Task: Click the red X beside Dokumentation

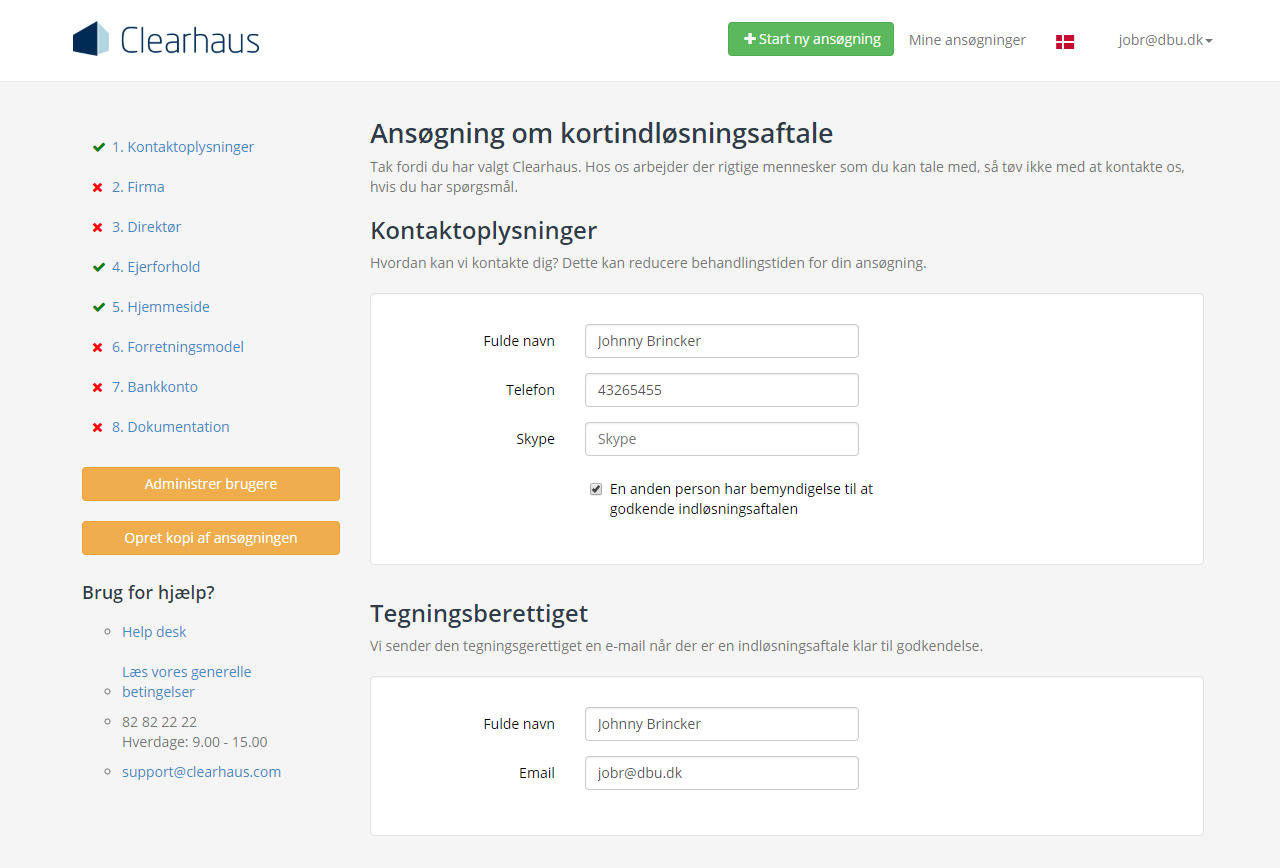Action: [98, 427]
